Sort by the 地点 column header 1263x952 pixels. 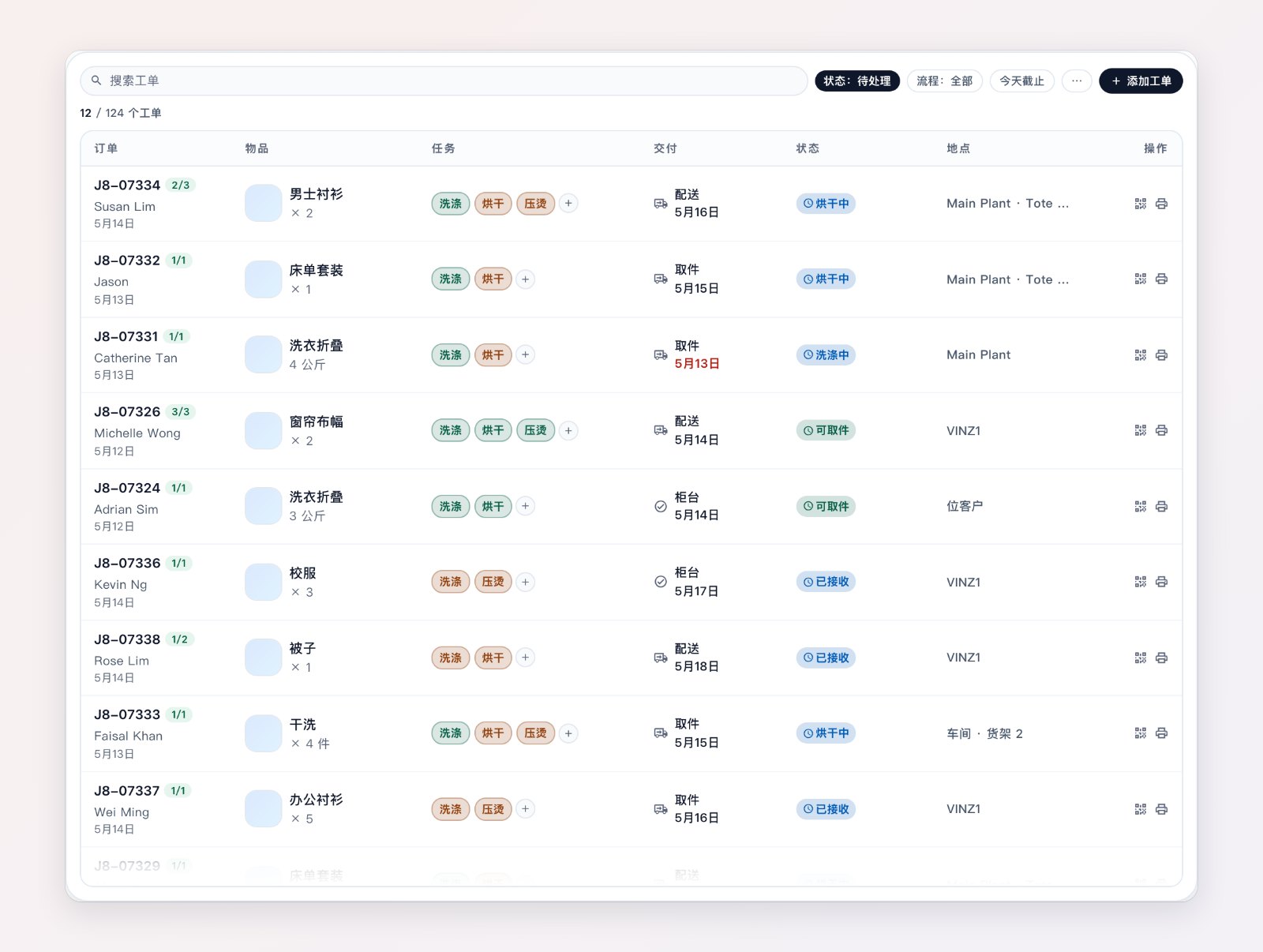(958, 148)
